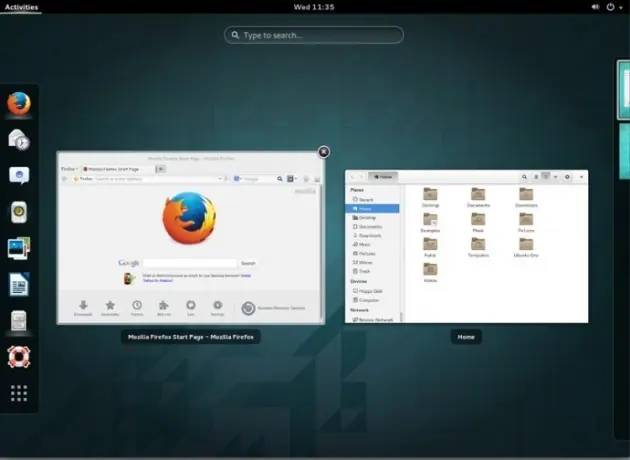630x460 pixels.
Task: Switch to the first workspace thumbnail
Action: pos(624,90)
